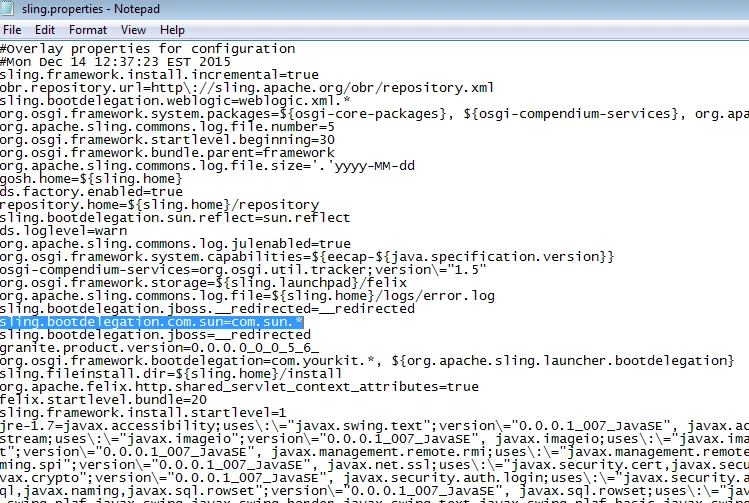Click the felix.startlevel.bundle=20 line

point(104,399)
